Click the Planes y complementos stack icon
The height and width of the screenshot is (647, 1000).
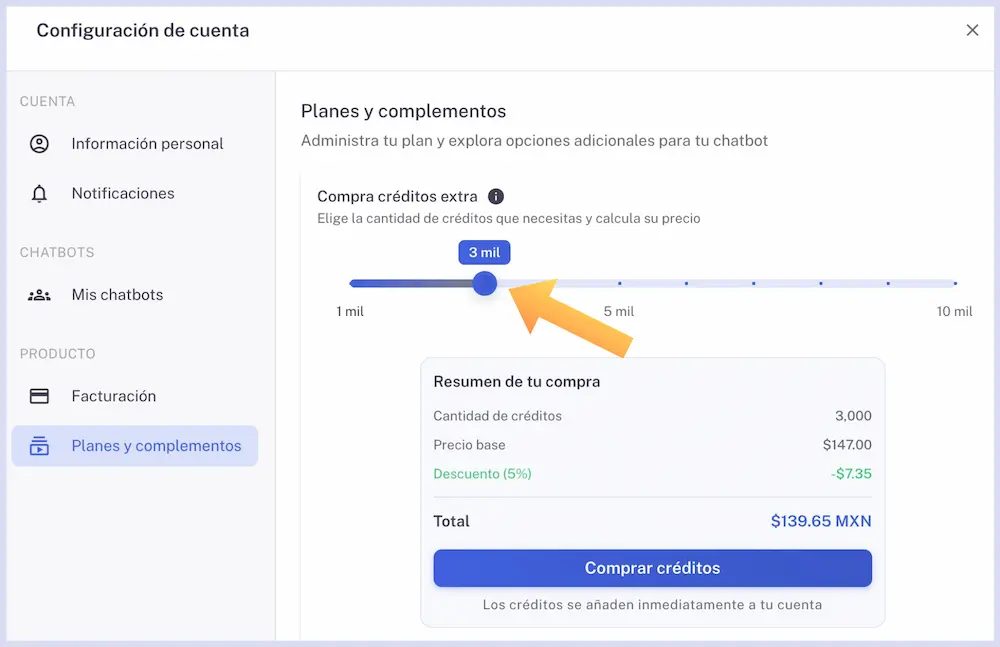(x=39, y=446)
